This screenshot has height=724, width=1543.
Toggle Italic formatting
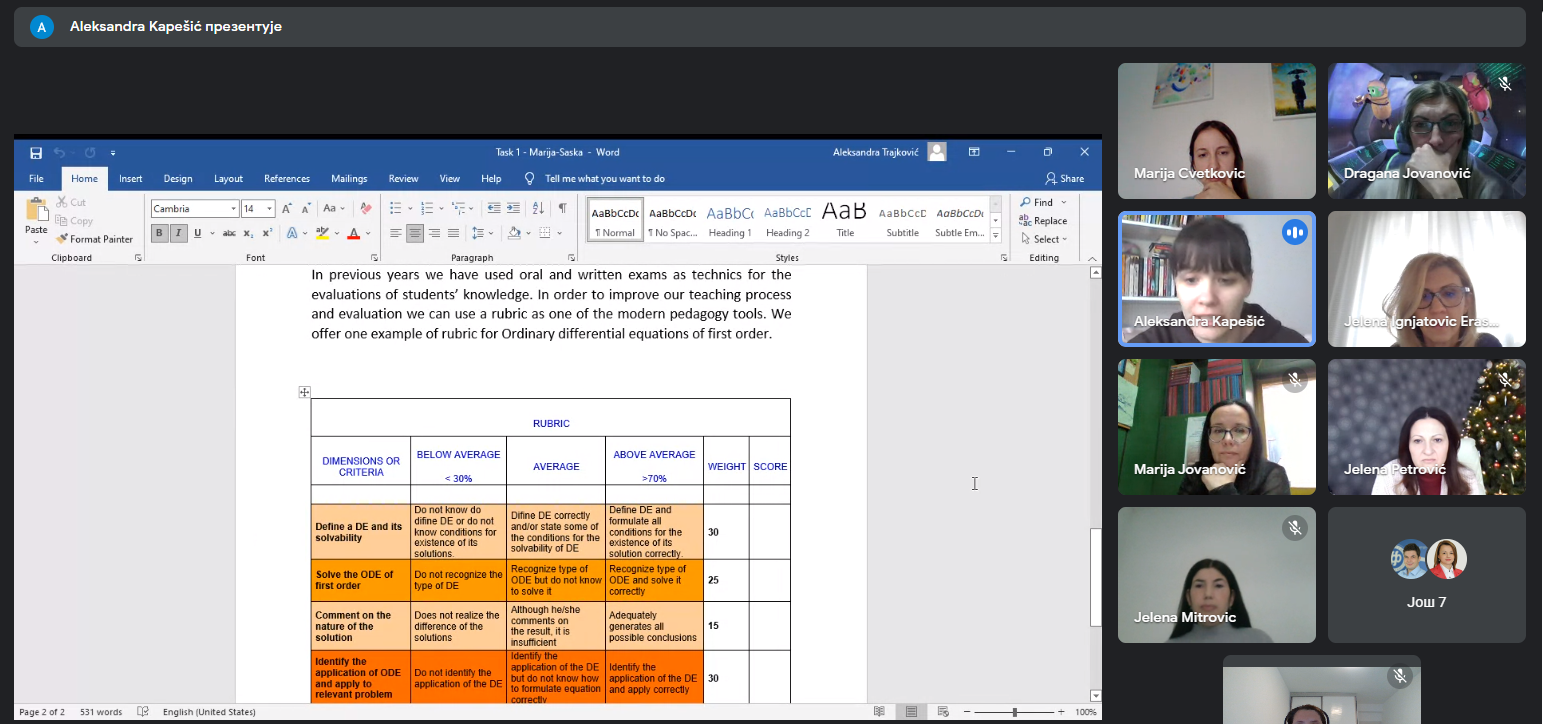(178, 233)
